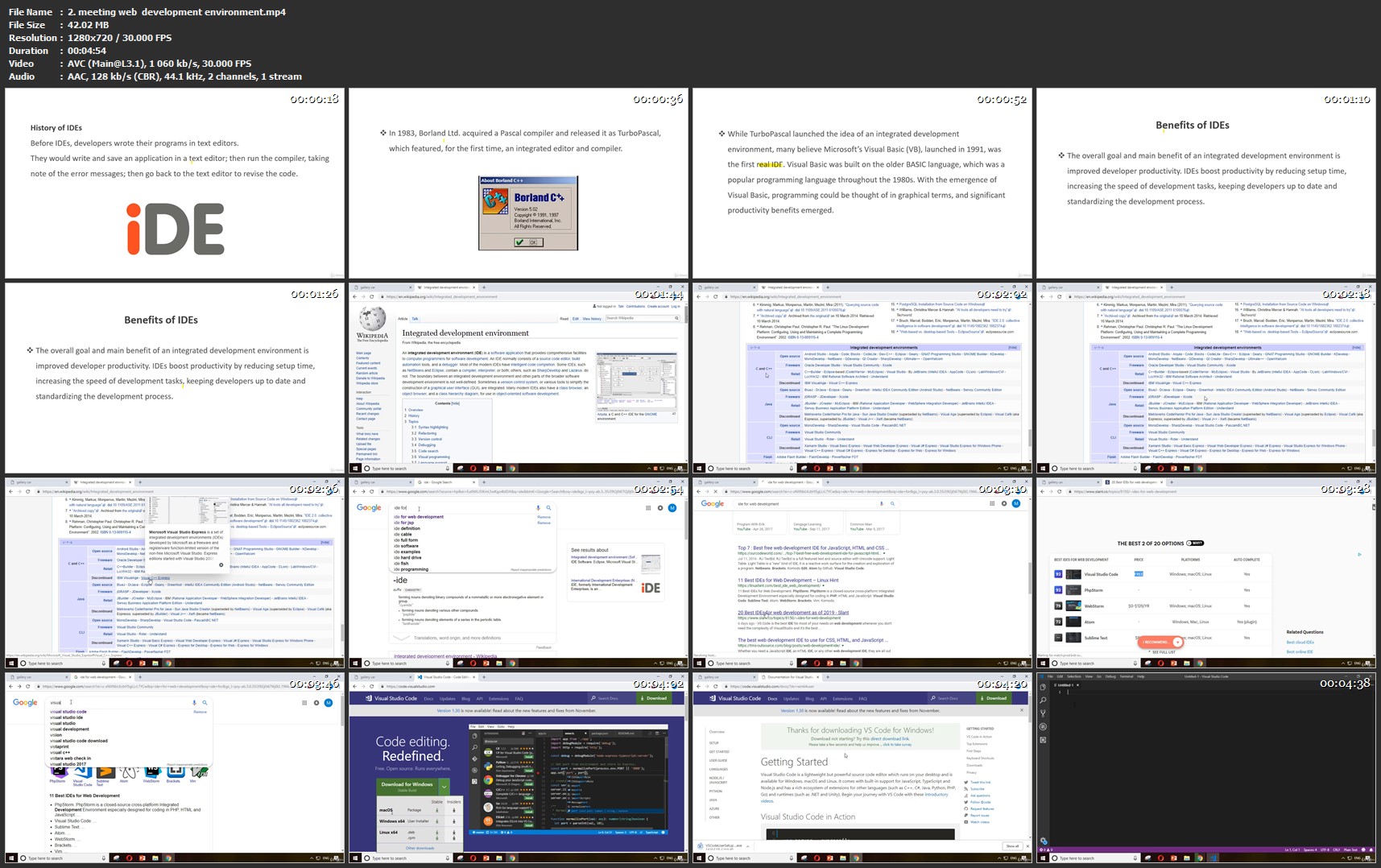Click the Windows Start button in the 00:01:44 frame
The width and height of the screenshot is (1381, 868).
coord(355,468)
